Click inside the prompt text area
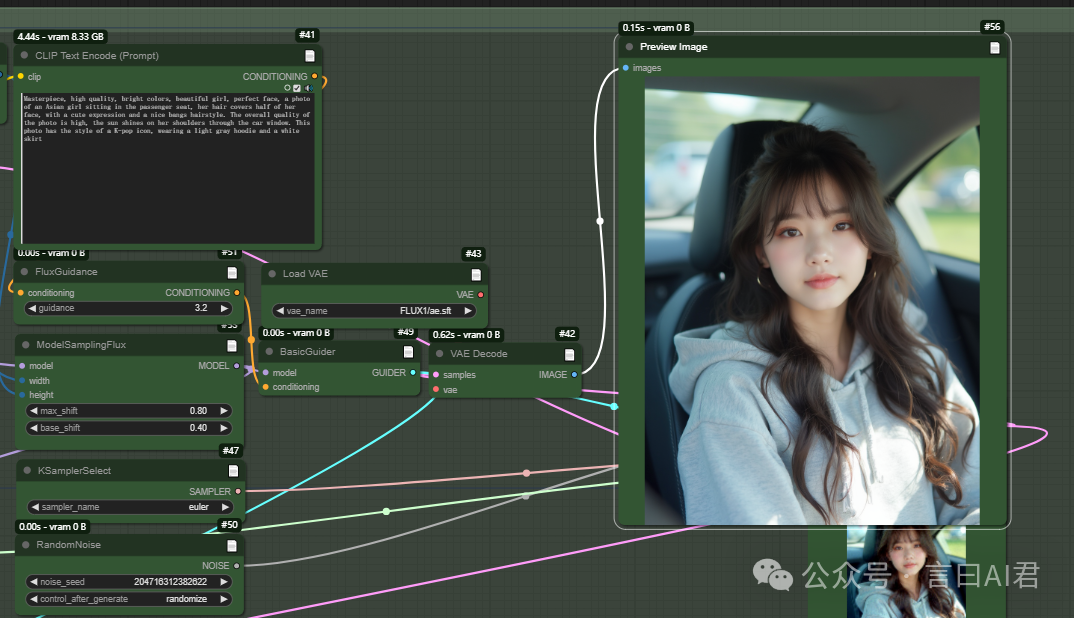 coord(168,168)
